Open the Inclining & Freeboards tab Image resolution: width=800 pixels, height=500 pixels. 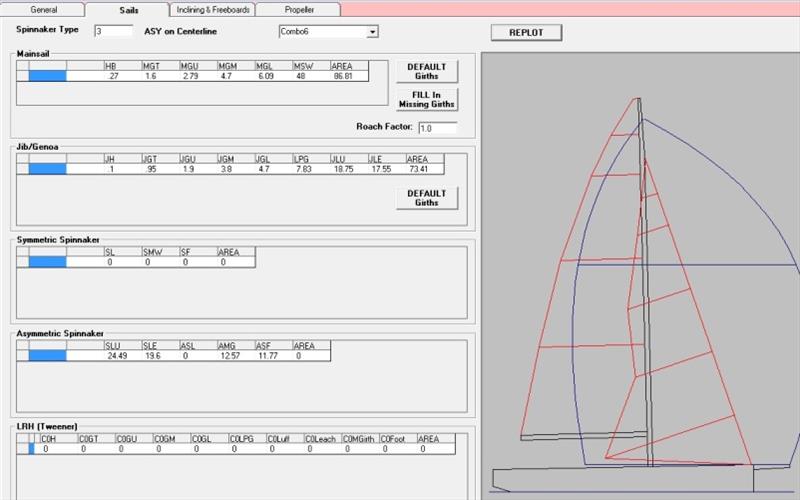click(213, 9)
